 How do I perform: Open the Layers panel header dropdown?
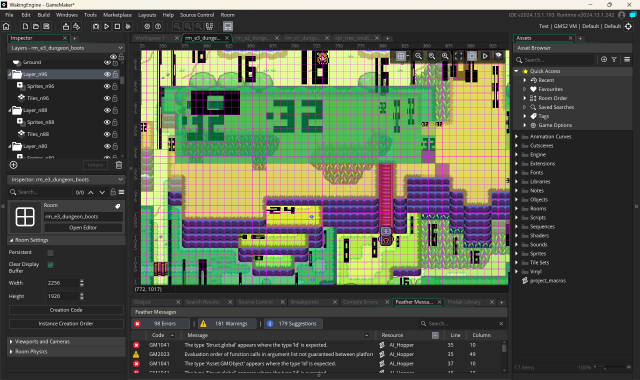pos(120,48)
